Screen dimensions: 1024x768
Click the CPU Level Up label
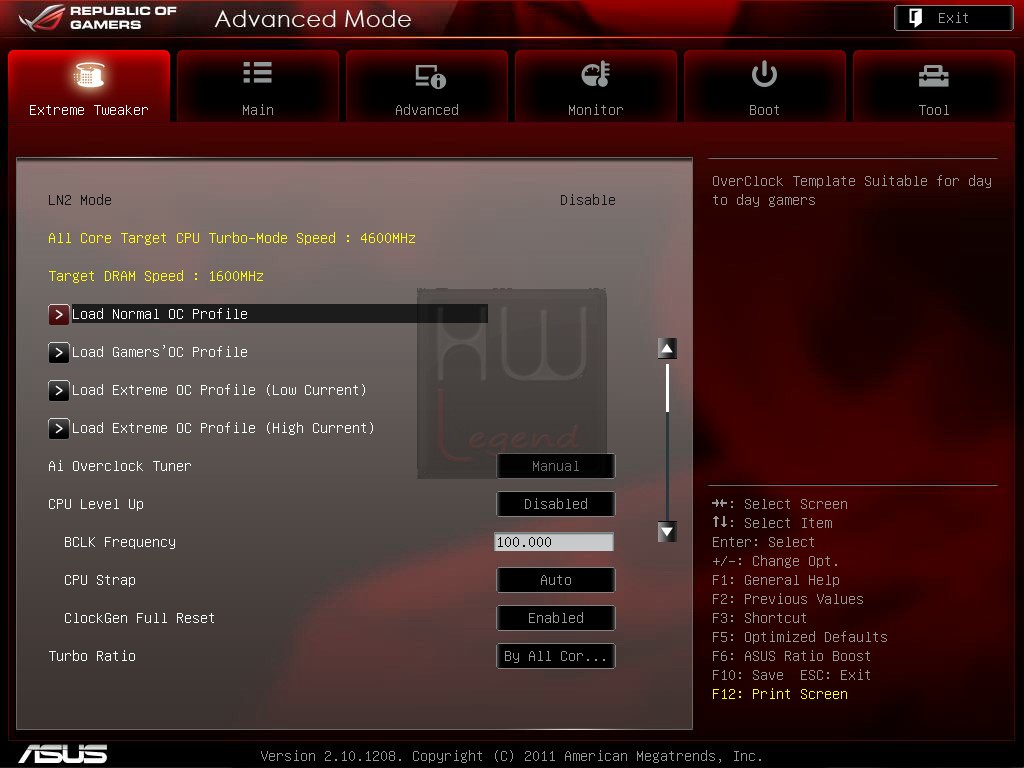tap(96, 504)
